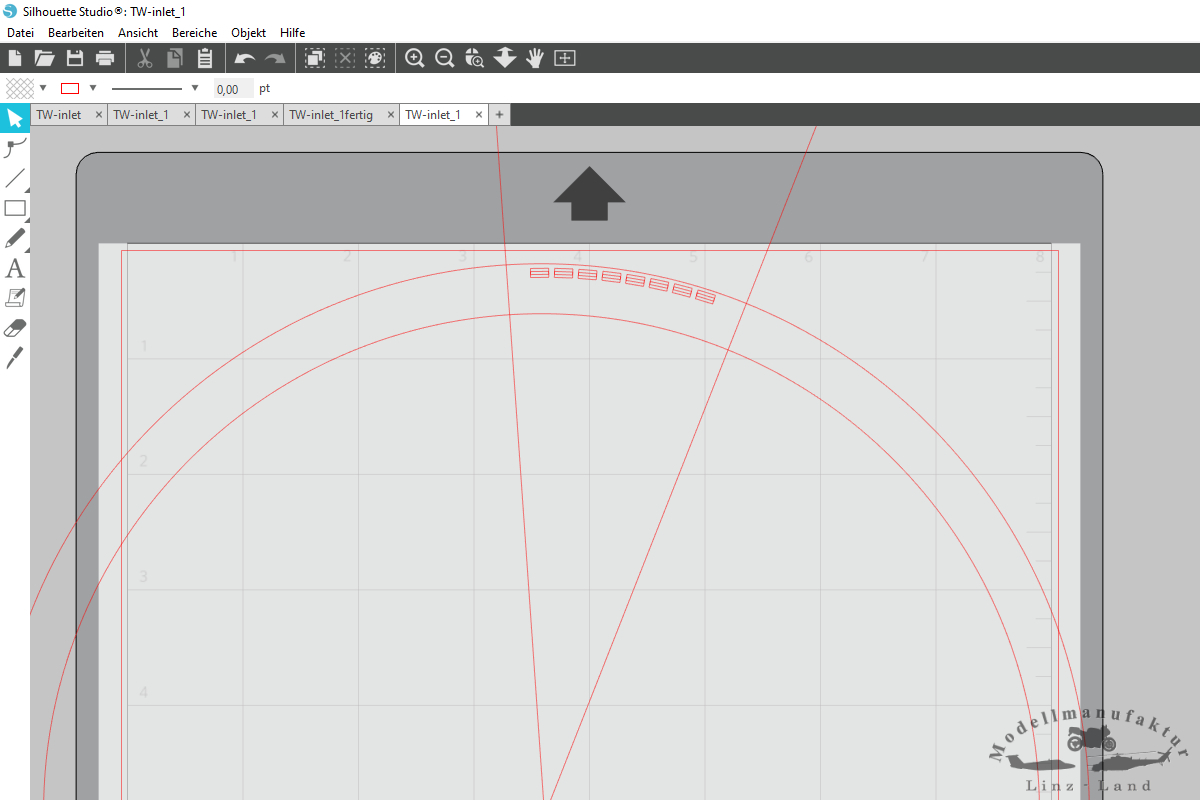Screen dimensions: 1200x800
Task: Add a new document tab
Action: point(499,115)
